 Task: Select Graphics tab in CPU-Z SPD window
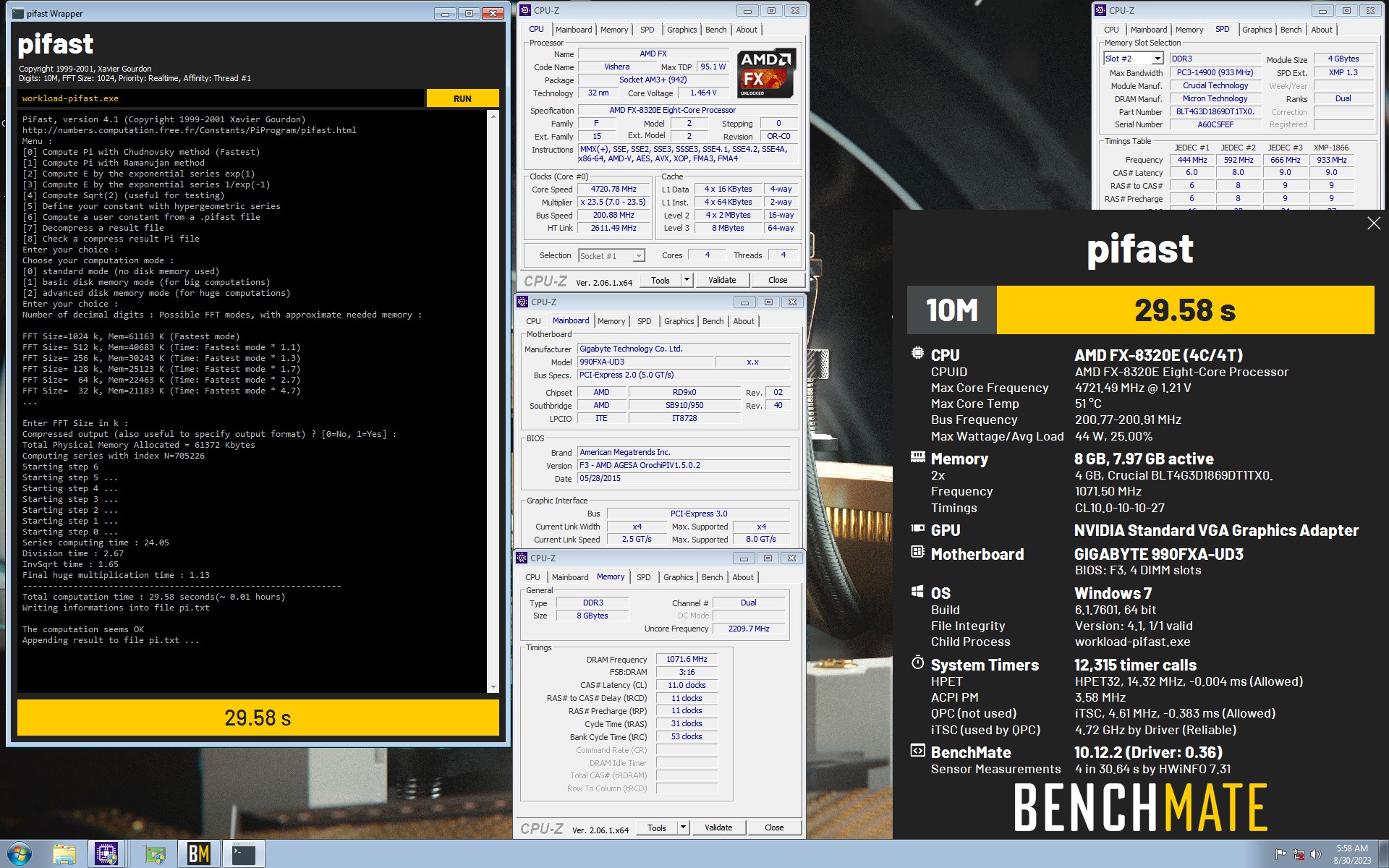[x=1257, y=30]
